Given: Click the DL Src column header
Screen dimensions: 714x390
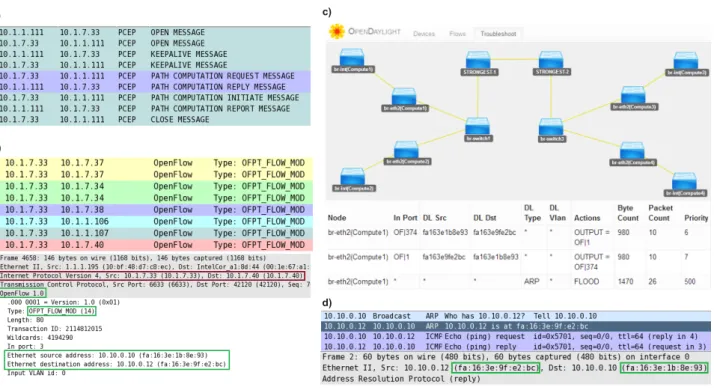Looking at the screenshot, I should tap(434, 218).
